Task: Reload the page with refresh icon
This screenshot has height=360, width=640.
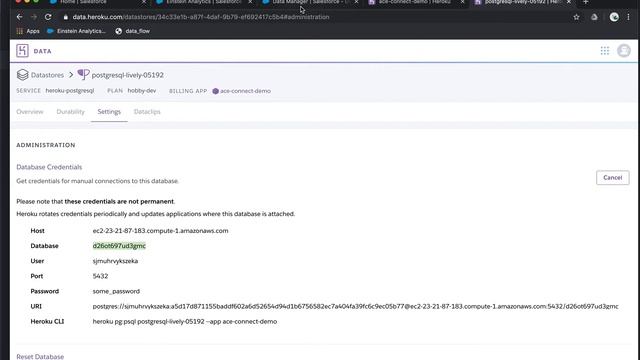Action: pyautogui.click(x=48, y=17)
